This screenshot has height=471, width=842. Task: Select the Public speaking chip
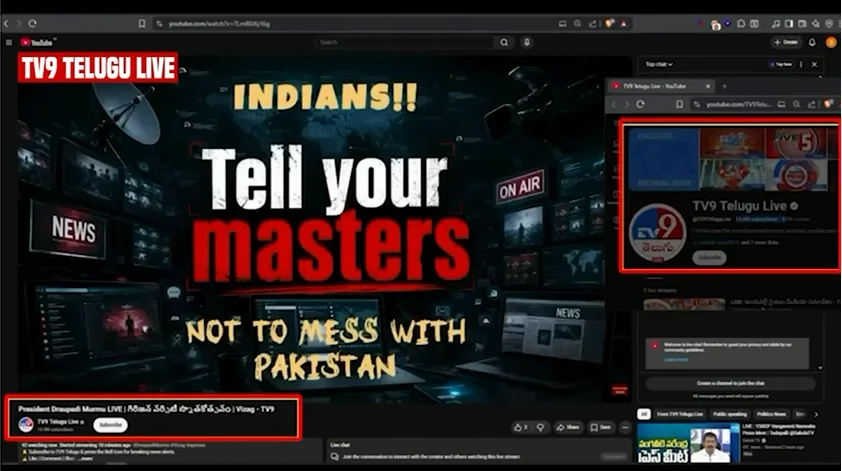pos(730,414)
